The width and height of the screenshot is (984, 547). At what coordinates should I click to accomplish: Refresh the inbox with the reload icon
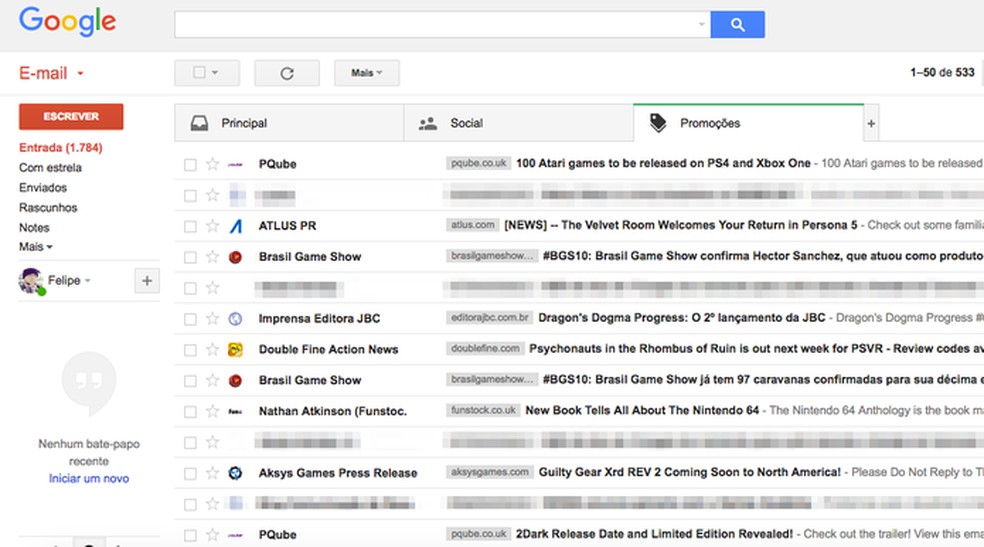pyautogui.click(x=287, y=73)
